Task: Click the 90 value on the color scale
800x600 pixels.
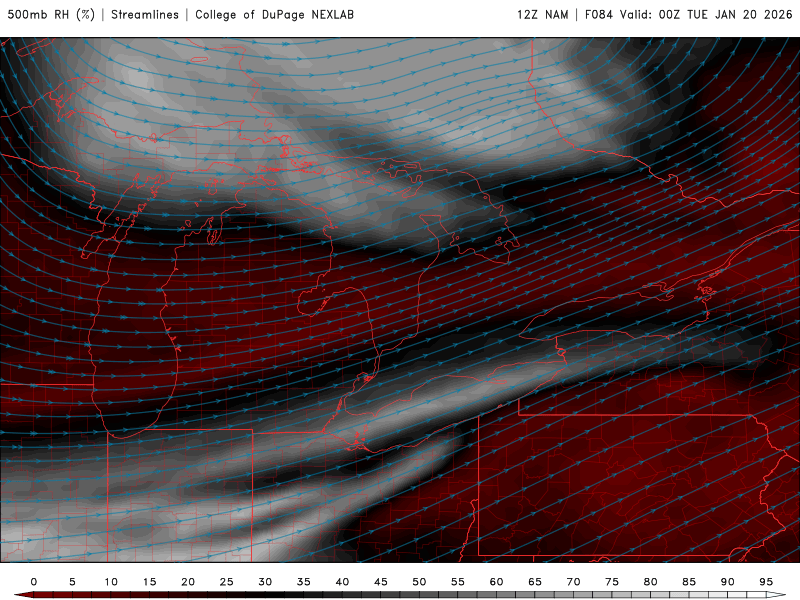Action: (x=728, y=582)
